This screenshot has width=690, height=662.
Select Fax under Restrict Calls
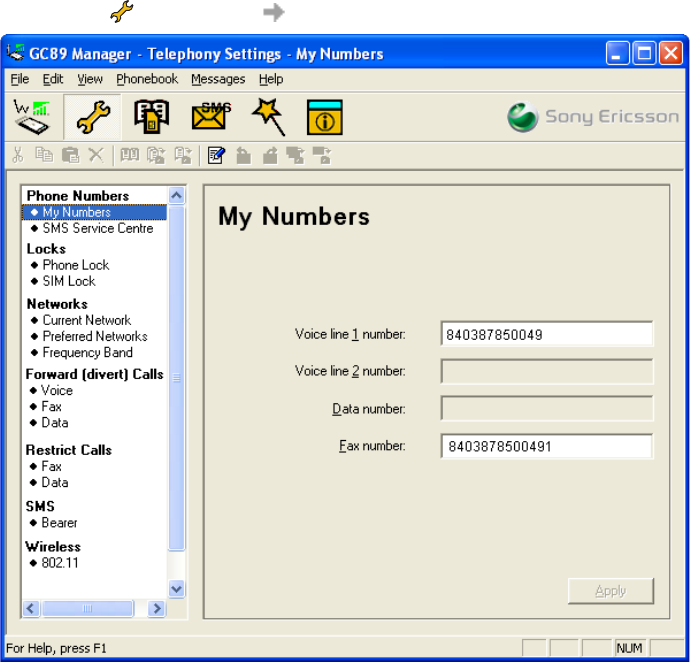[51, 467]
